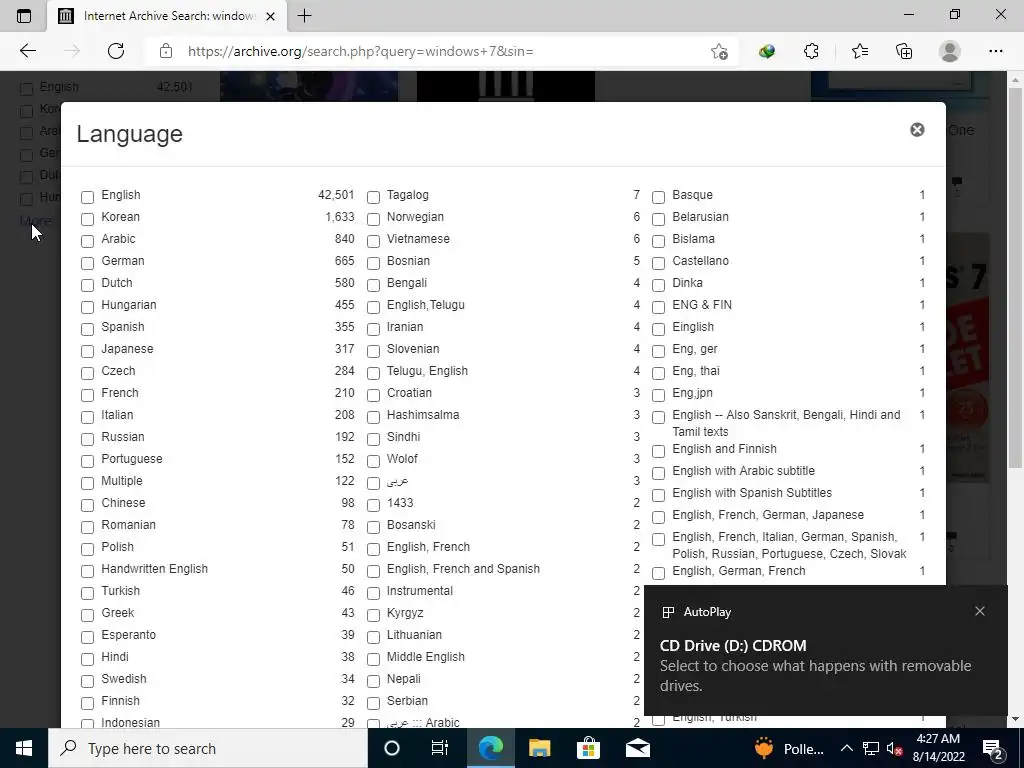Tick the English with Spanish Subtitles checkbox

tap(659, 495)
